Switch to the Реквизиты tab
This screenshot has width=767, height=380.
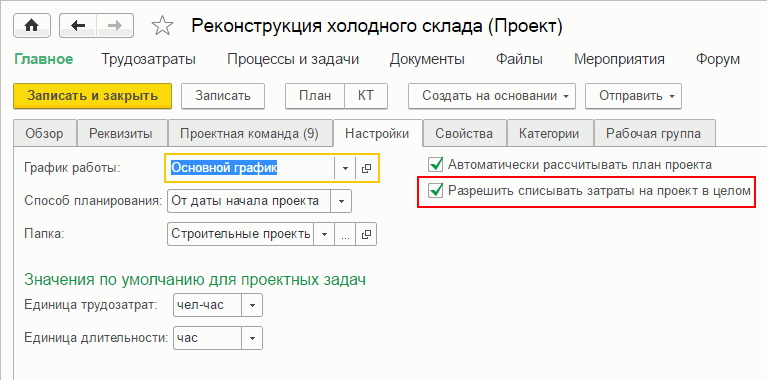coord(121,133)
